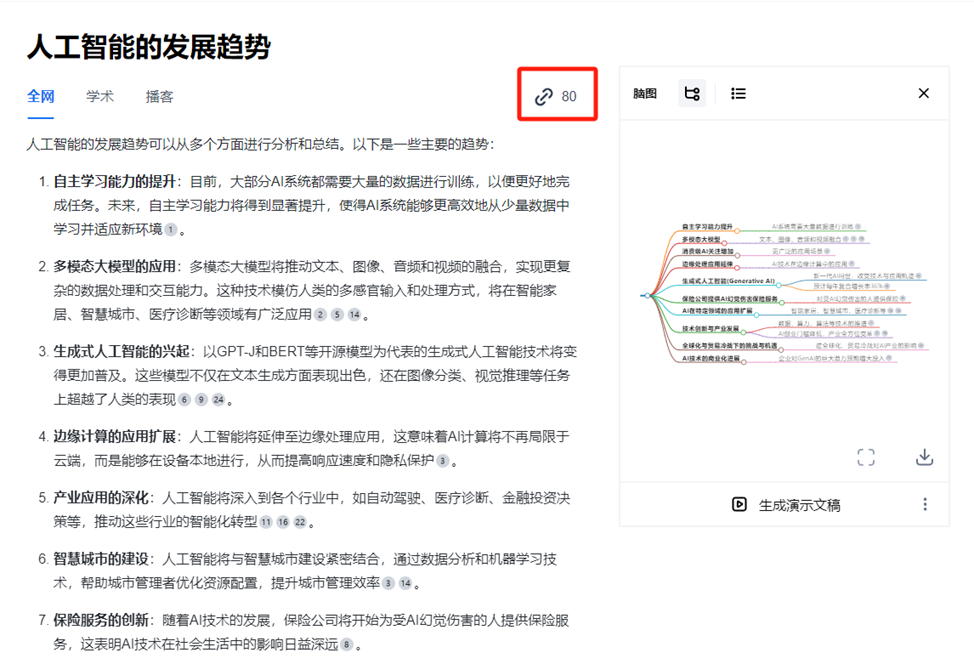Switch to the list outline view icon
This screenshot has height=664, width=974.
[738, 93]
